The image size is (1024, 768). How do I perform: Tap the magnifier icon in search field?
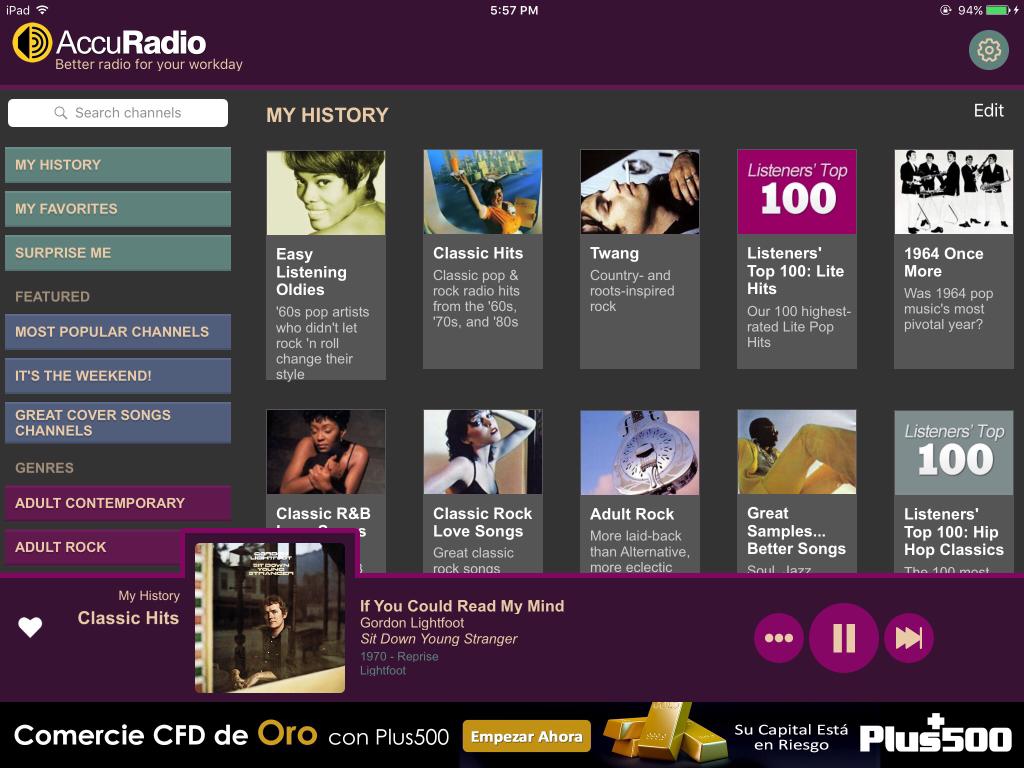tap(61, 113)
